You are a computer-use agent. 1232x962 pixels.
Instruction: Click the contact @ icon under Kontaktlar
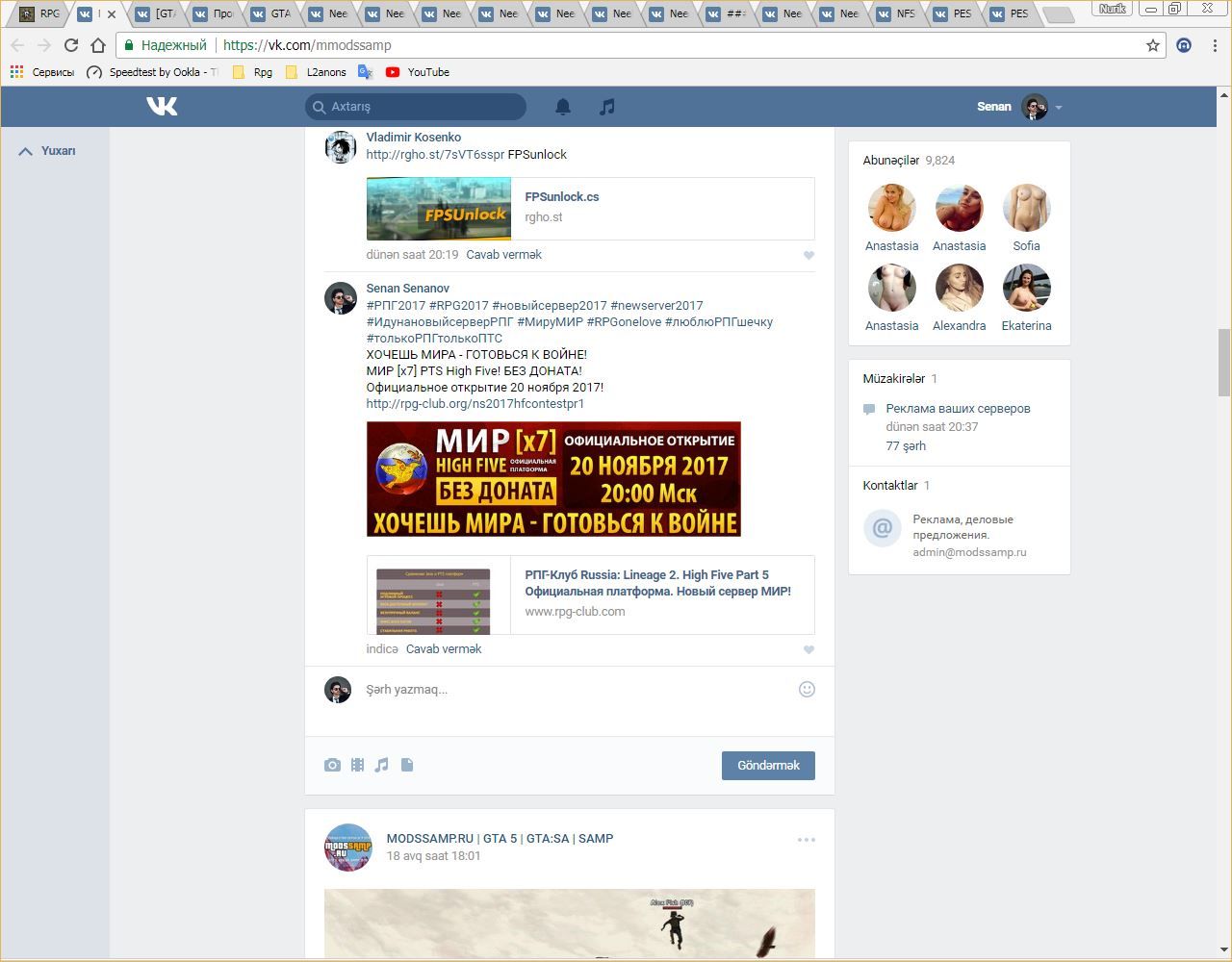[x=882, y=528]
